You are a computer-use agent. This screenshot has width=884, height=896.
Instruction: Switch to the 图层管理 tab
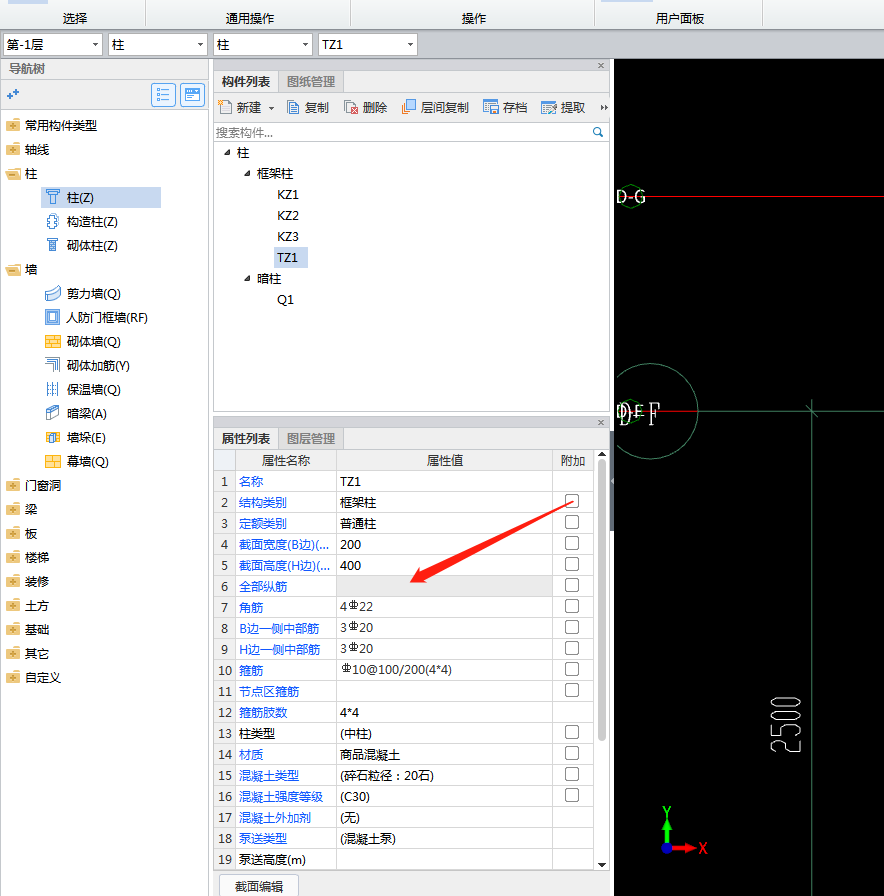point(311,439)
